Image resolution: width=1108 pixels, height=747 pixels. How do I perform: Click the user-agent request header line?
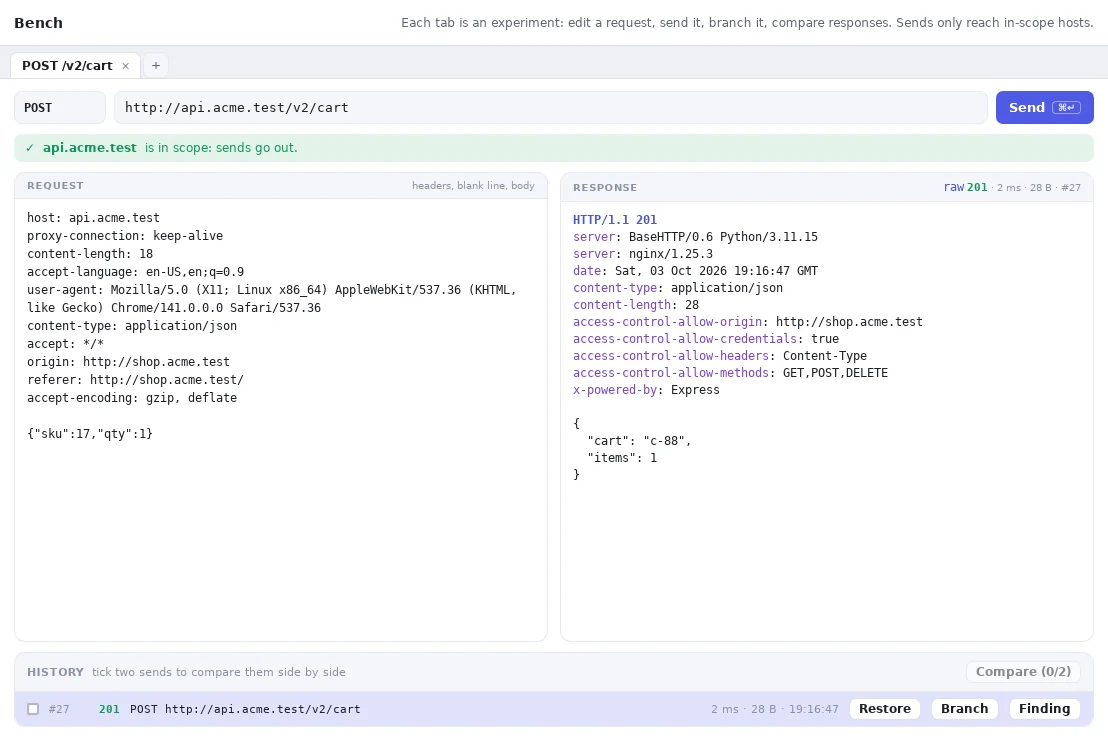272,299
